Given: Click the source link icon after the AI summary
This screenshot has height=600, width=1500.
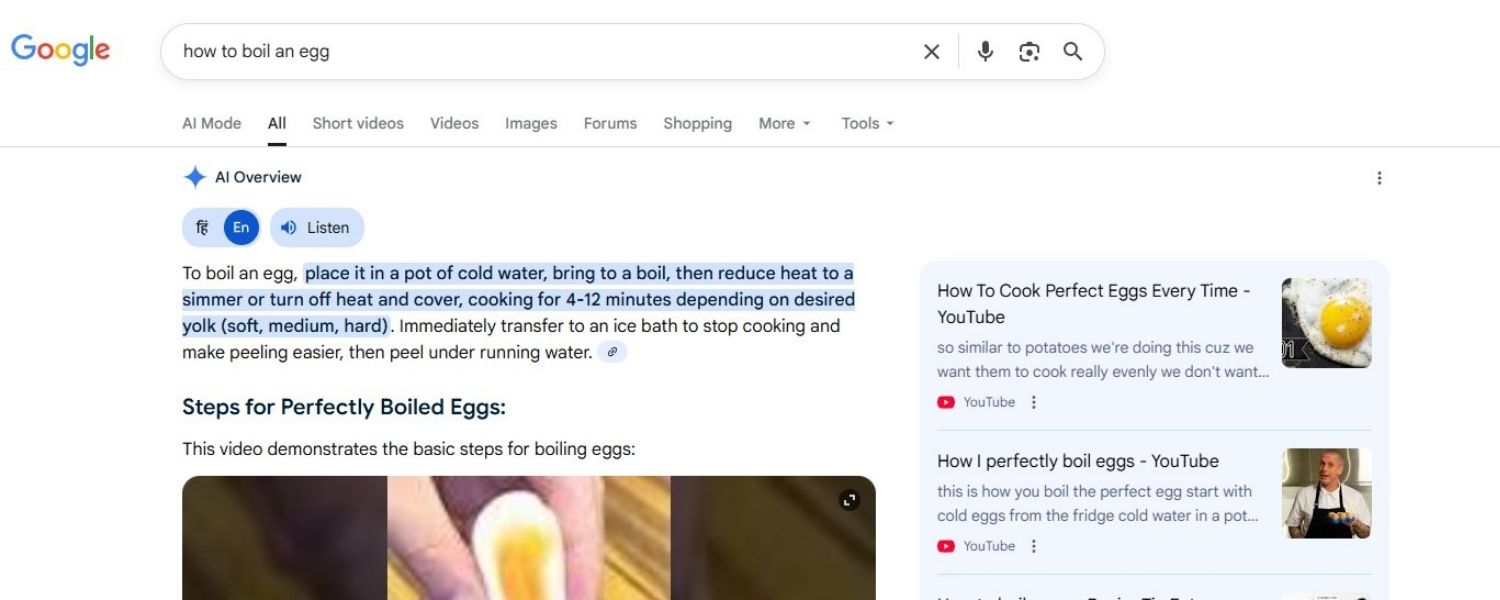Looking at the screenshot, I should 613,352.
